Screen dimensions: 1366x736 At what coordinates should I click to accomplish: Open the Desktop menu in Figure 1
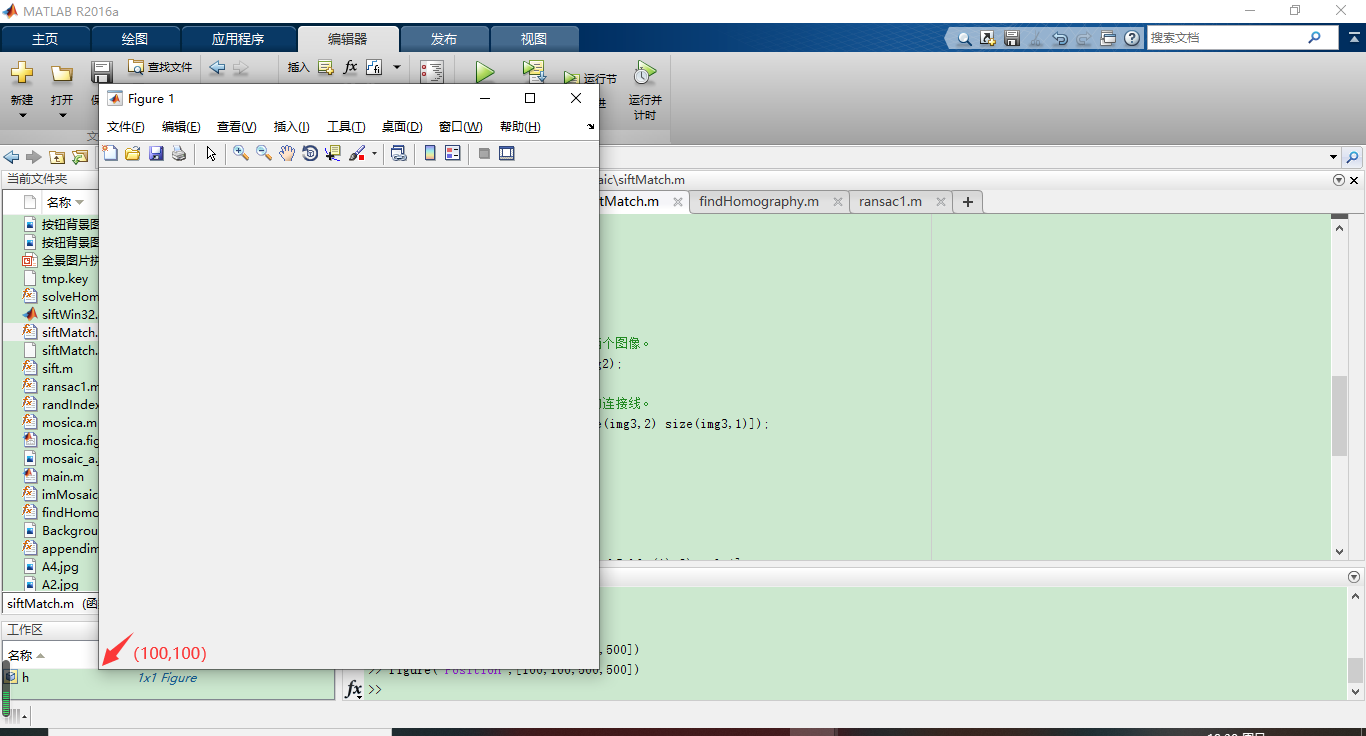coord(402,127)
